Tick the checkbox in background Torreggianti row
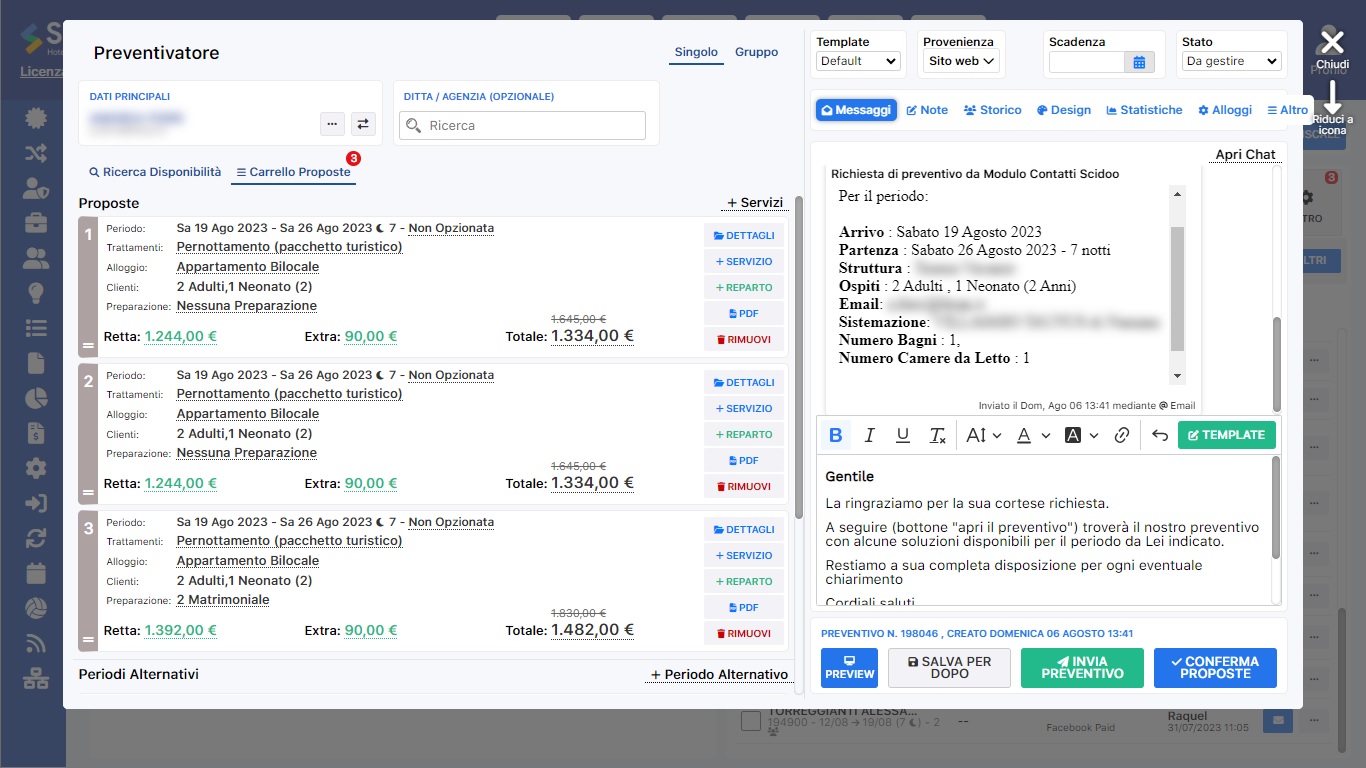This screenshot has height=768, width=1366. [752, 721]
